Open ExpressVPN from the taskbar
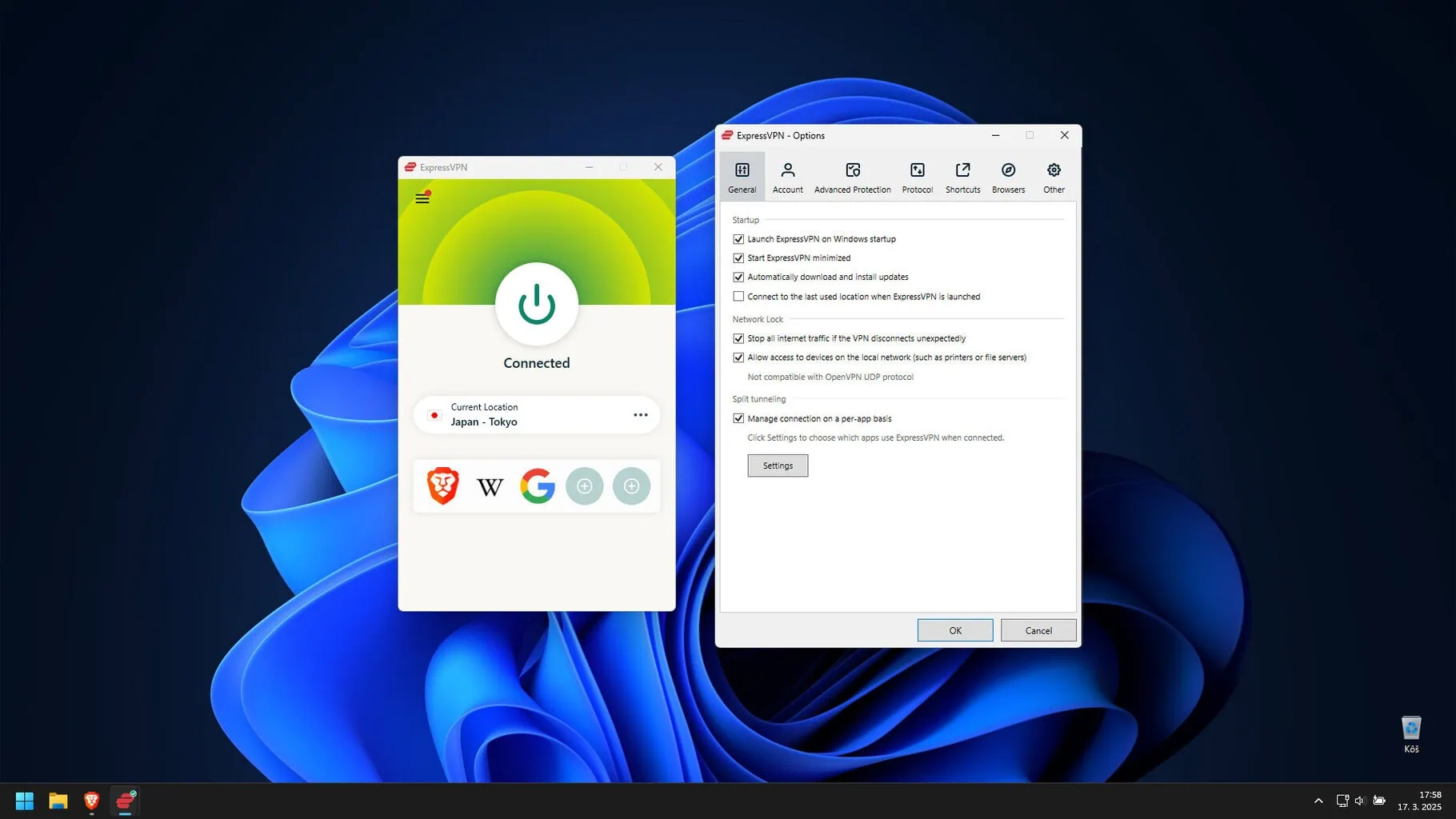The width and height of the screenshot is (1456, 819). 126,801
